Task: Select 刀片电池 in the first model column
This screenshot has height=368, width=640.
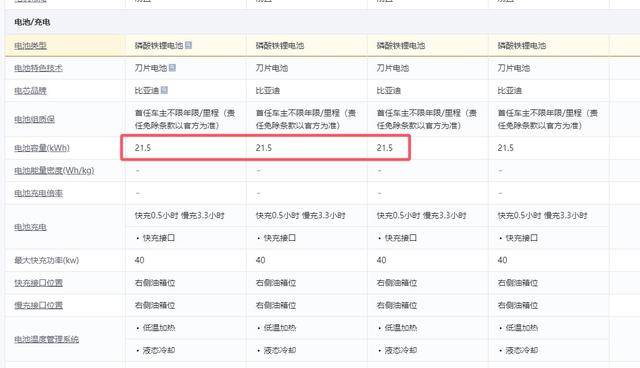Action: tap(151, 68)
